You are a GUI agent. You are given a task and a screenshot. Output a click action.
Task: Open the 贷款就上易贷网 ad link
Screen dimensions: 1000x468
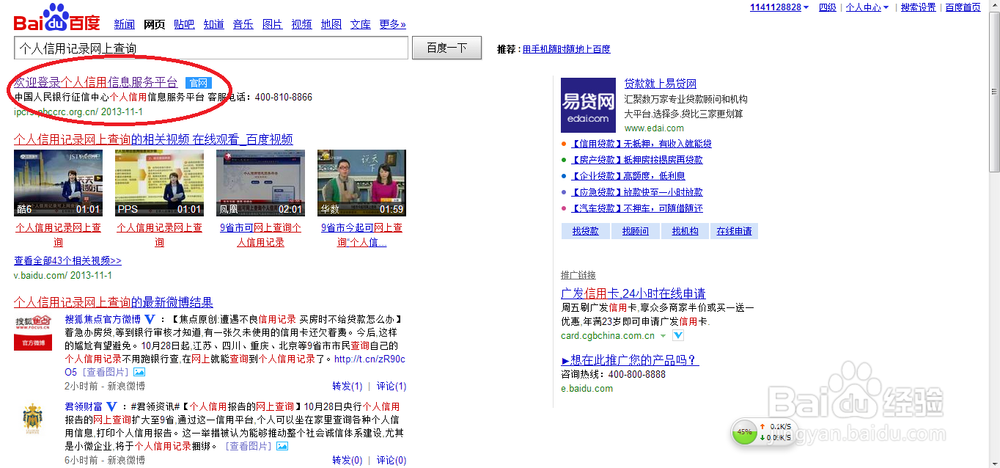click(660, 84)
